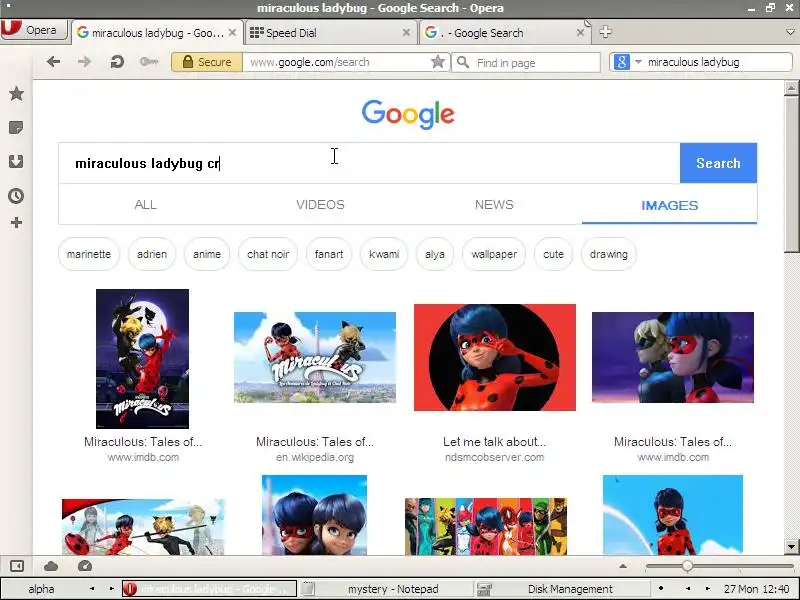
Task: Click the Opera Turbo speedometer icon
Action: pos(85,566)
